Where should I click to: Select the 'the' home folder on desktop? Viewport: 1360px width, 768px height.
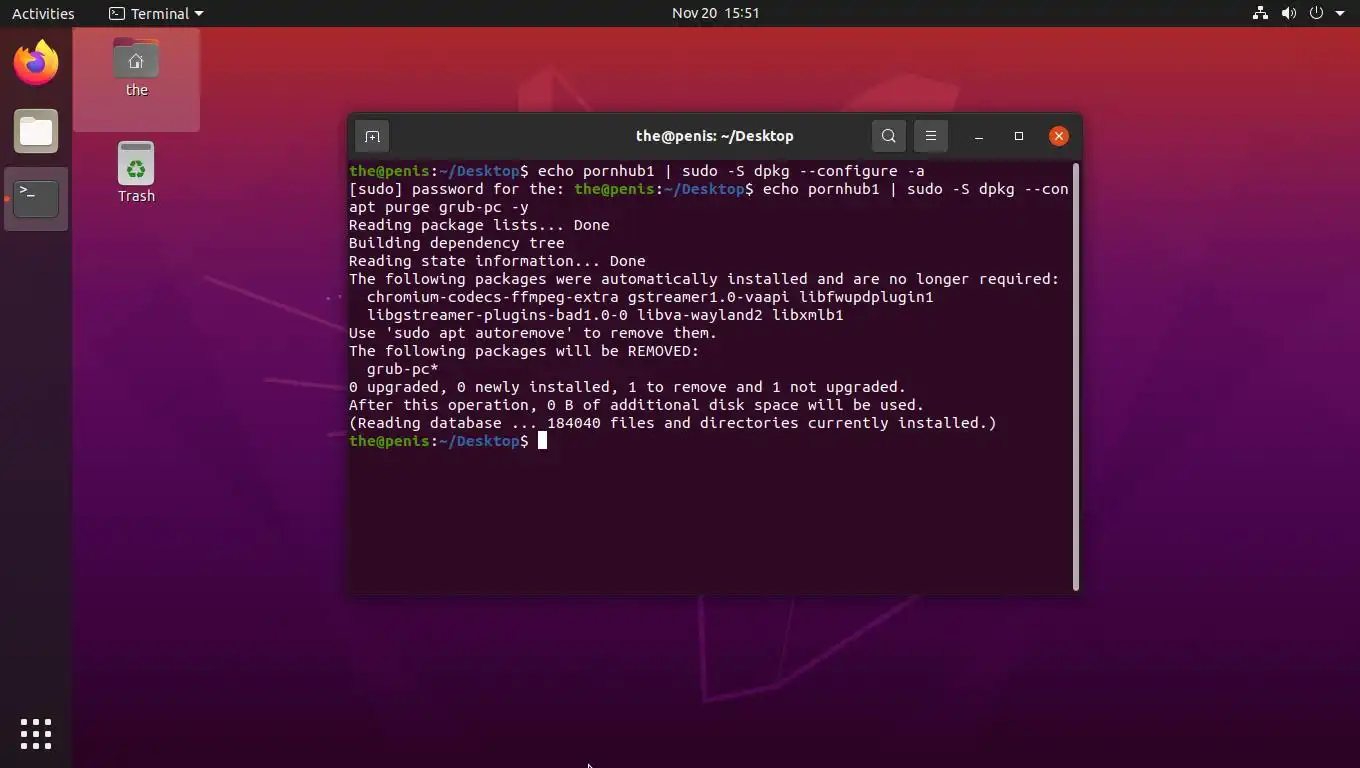[136, 68]
